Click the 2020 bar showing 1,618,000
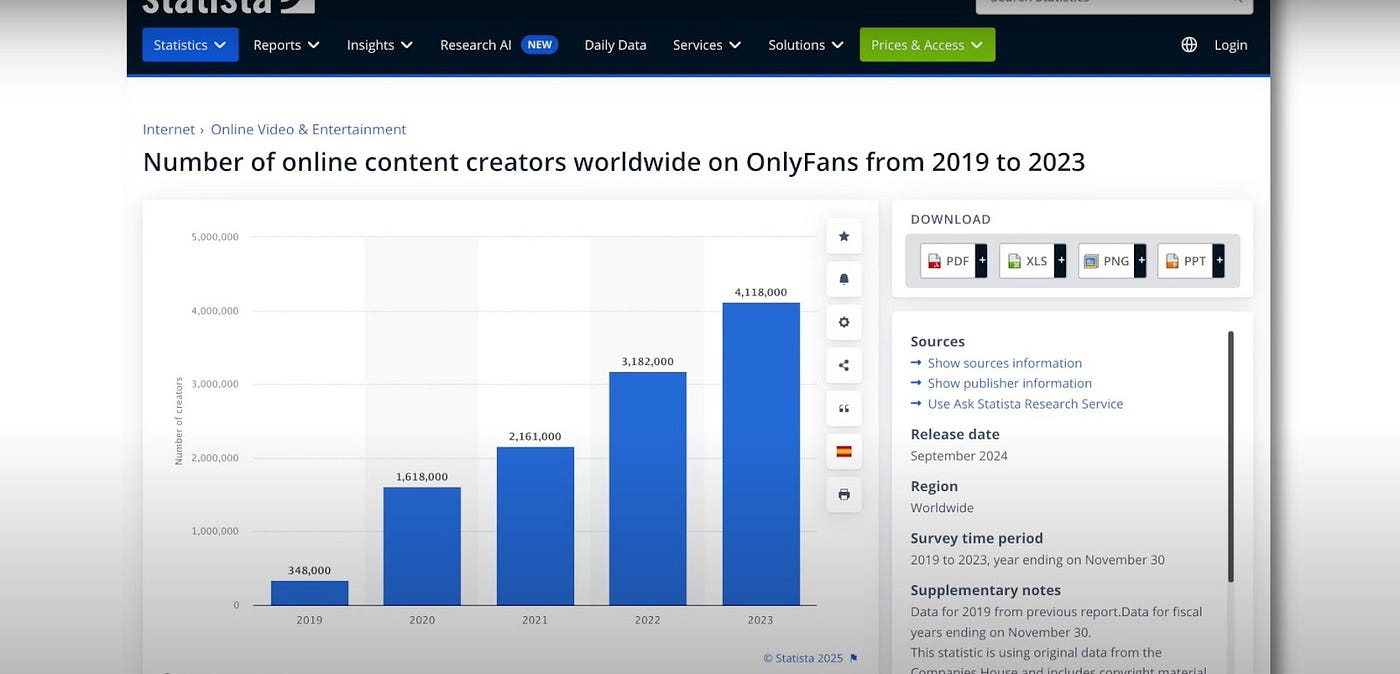The image size is (1400, 674). [422, 546]
